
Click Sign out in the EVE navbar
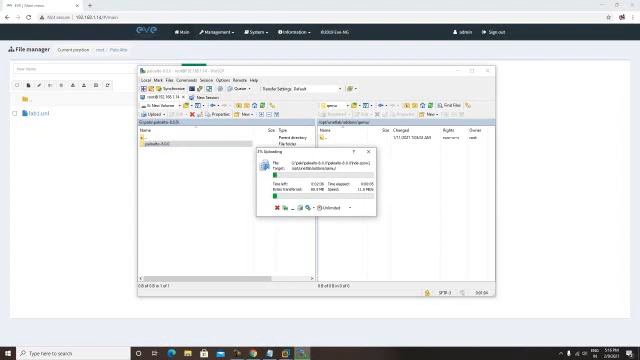pos(493,32)
